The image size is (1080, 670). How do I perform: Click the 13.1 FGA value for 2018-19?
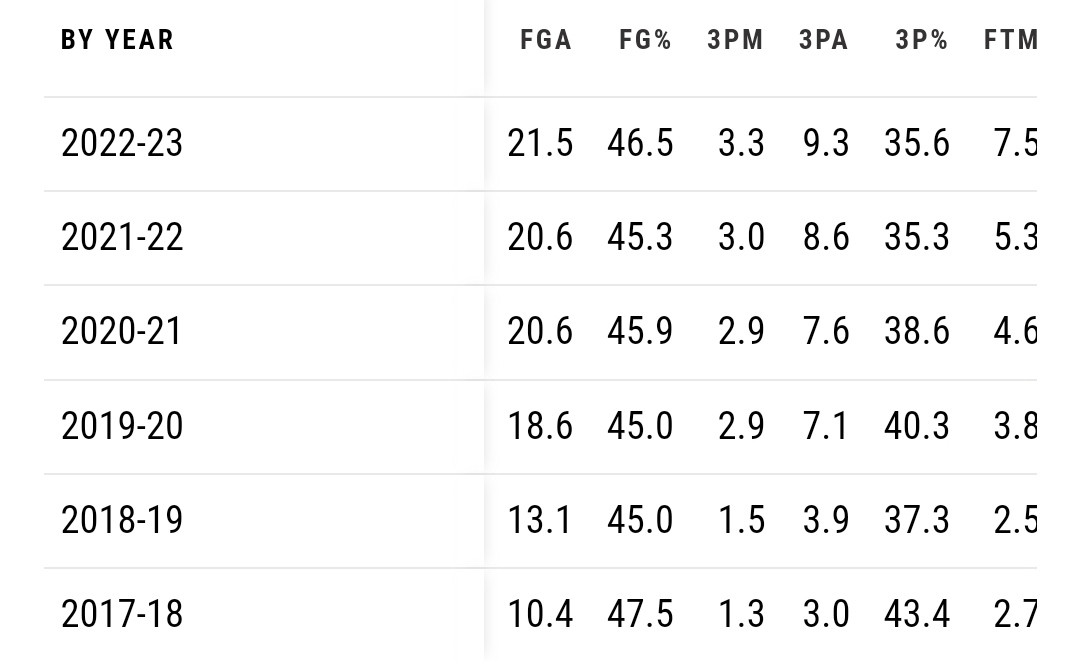540,519
